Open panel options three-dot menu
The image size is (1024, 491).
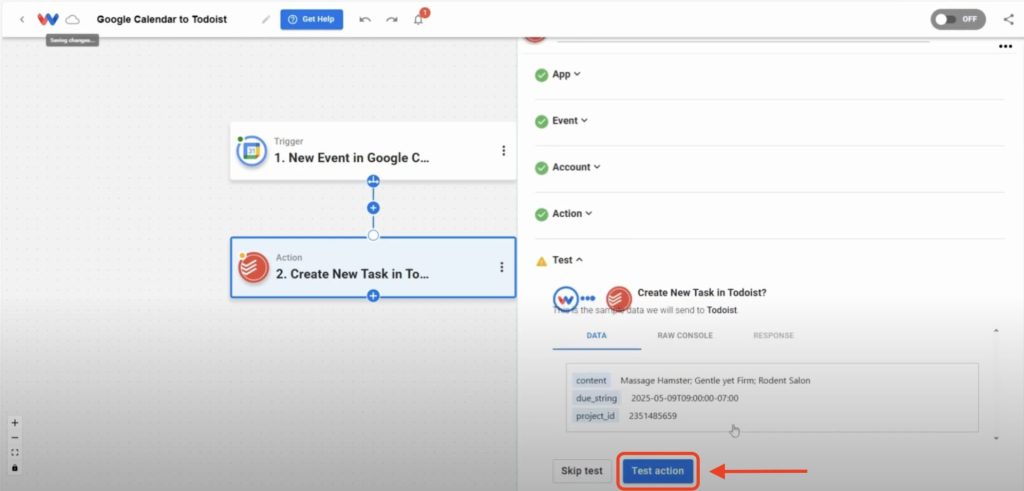tap(1006, 46)
